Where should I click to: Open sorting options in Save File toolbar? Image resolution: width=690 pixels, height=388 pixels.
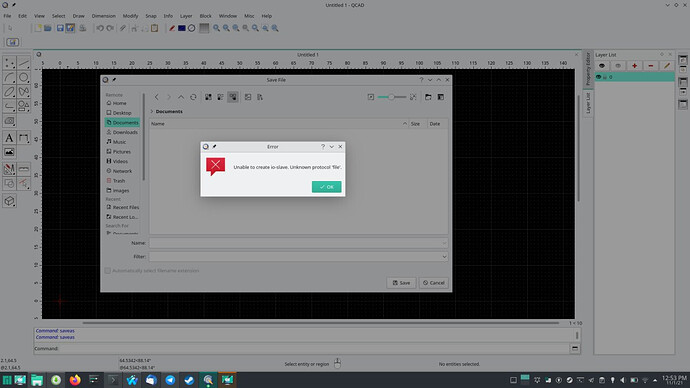coord(260,97)
